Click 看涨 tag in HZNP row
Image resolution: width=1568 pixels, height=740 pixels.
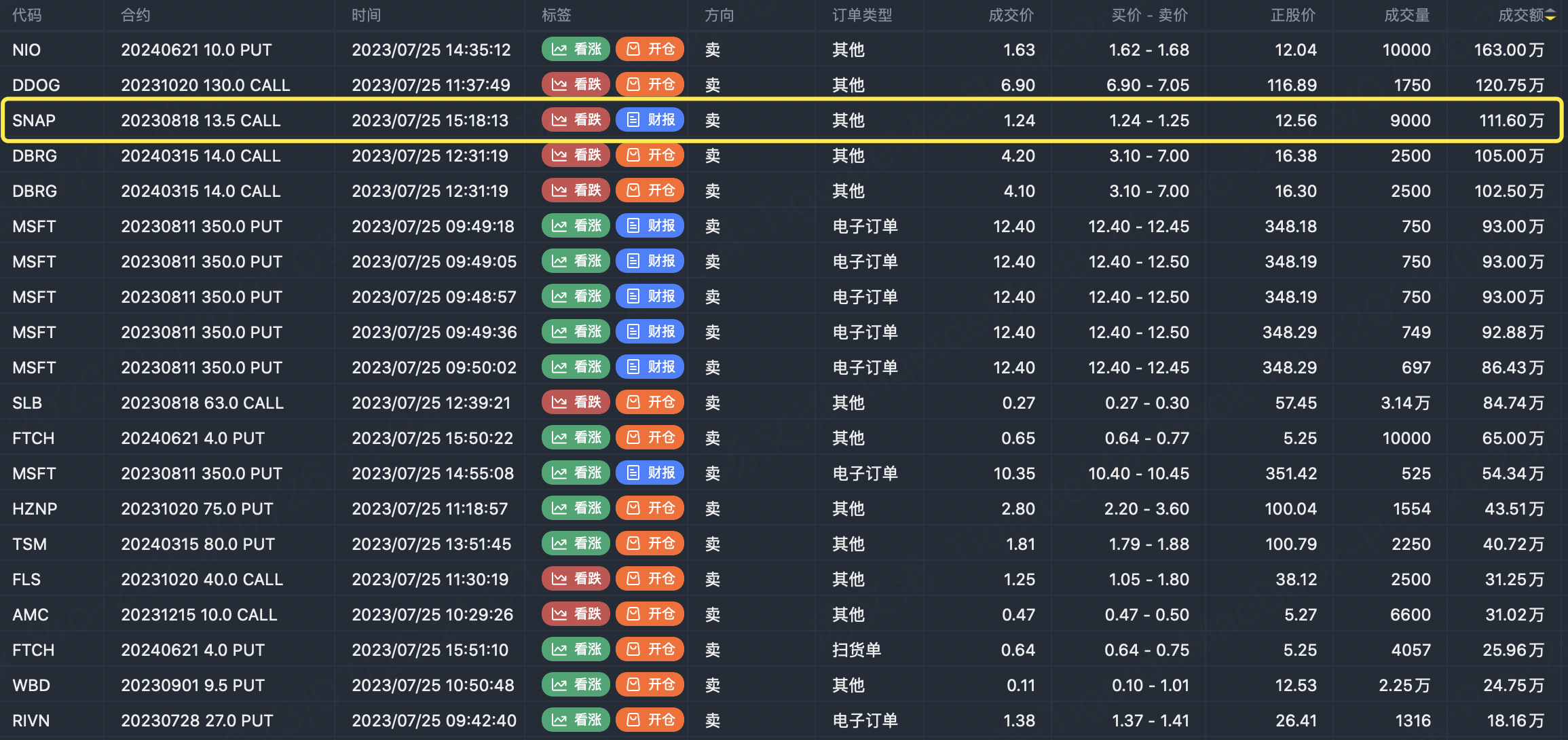click(576, 508)
